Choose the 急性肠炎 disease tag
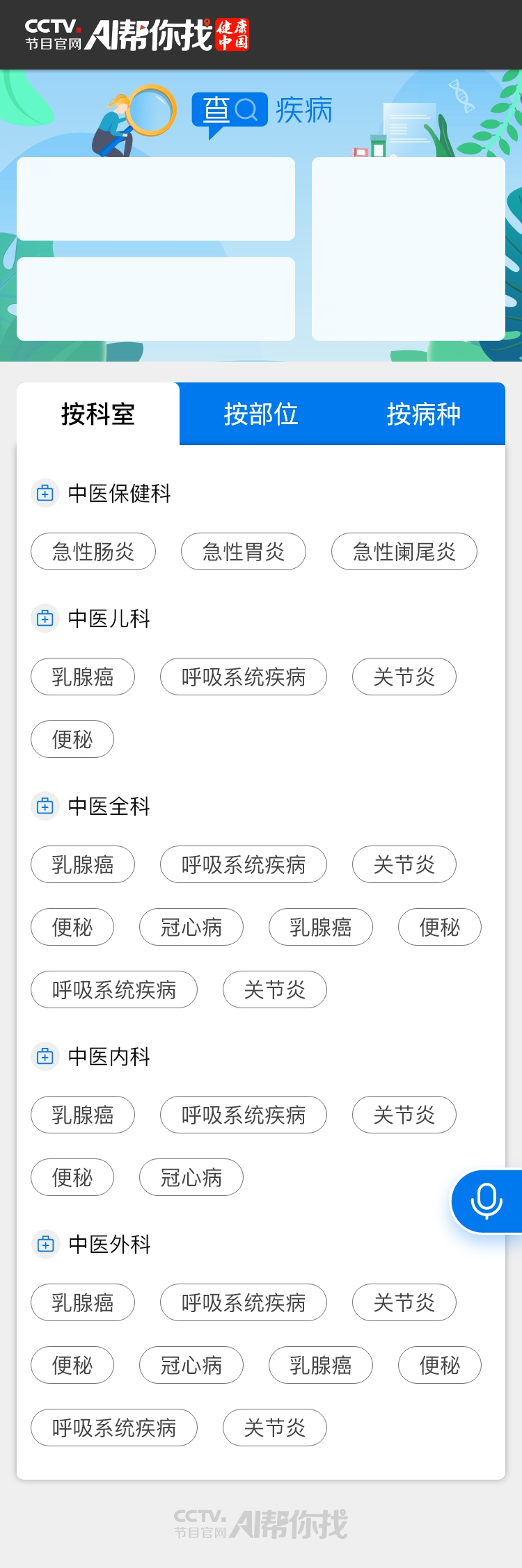 [x=93, y=551]
